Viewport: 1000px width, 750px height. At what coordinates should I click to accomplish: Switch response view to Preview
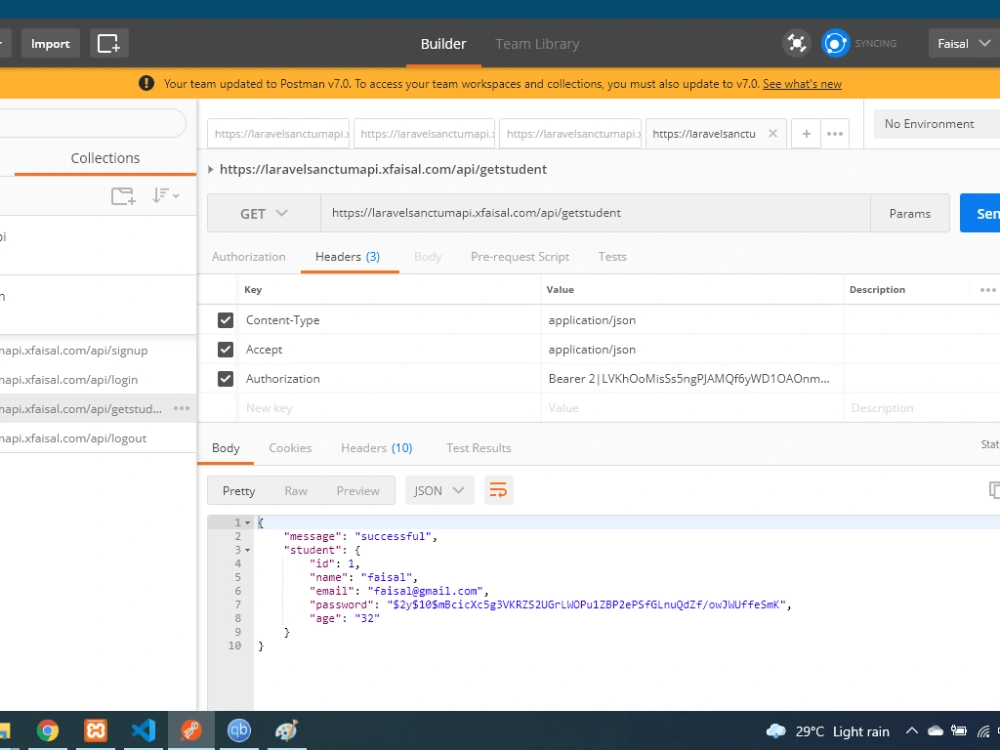point(358,490)
